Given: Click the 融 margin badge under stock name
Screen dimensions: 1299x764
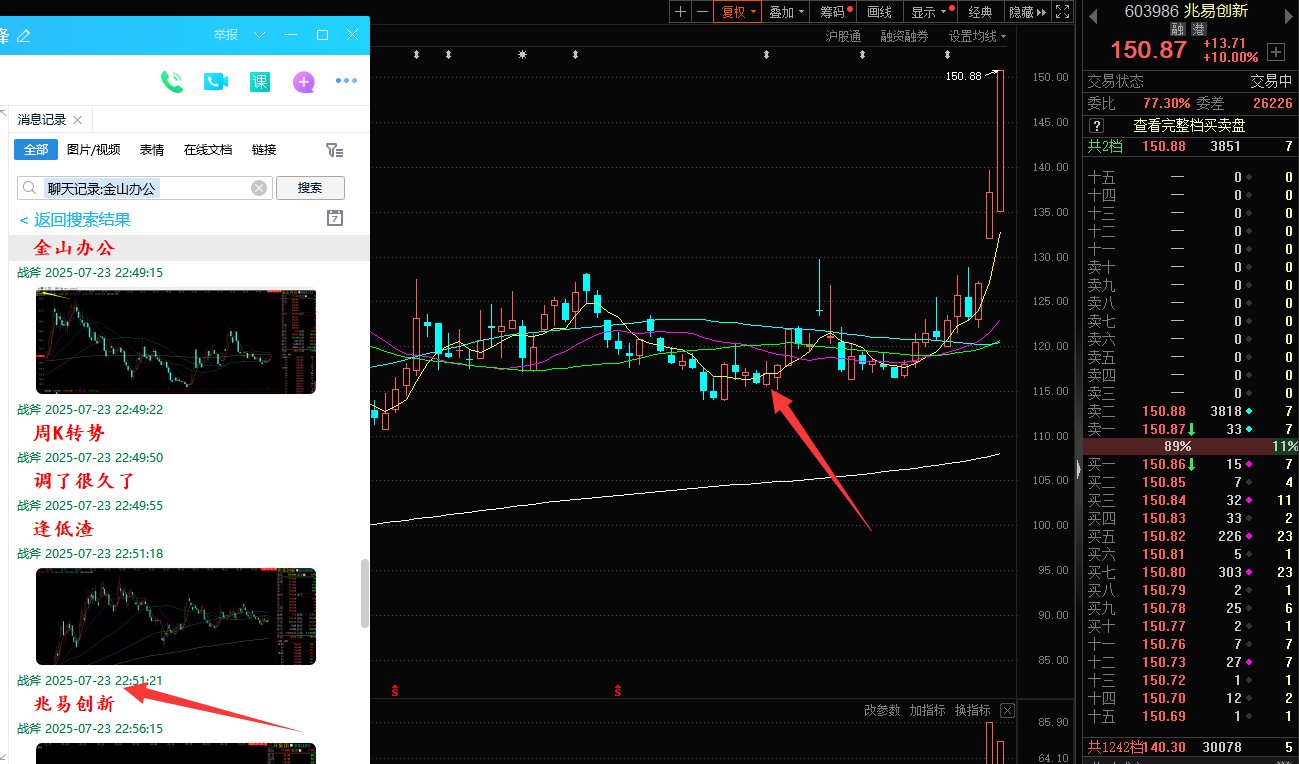Looking at the screenshot, I should pos(1178,29).
